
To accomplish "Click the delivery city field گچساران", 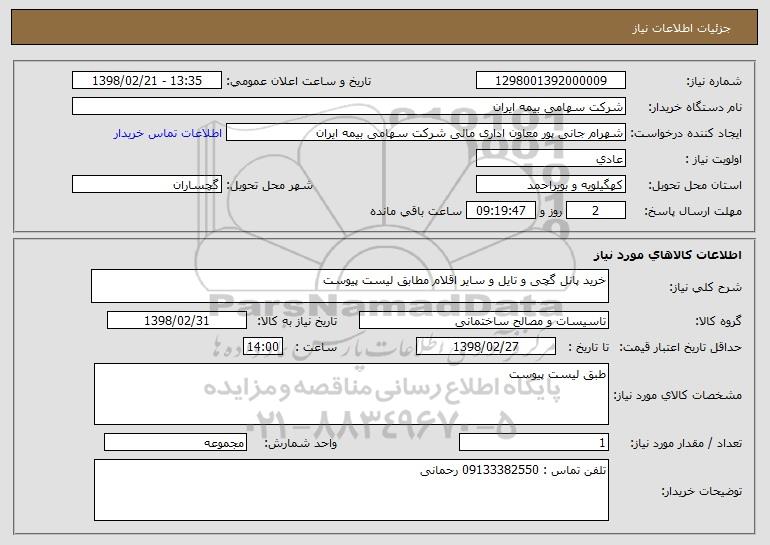I will coord(147,184).
